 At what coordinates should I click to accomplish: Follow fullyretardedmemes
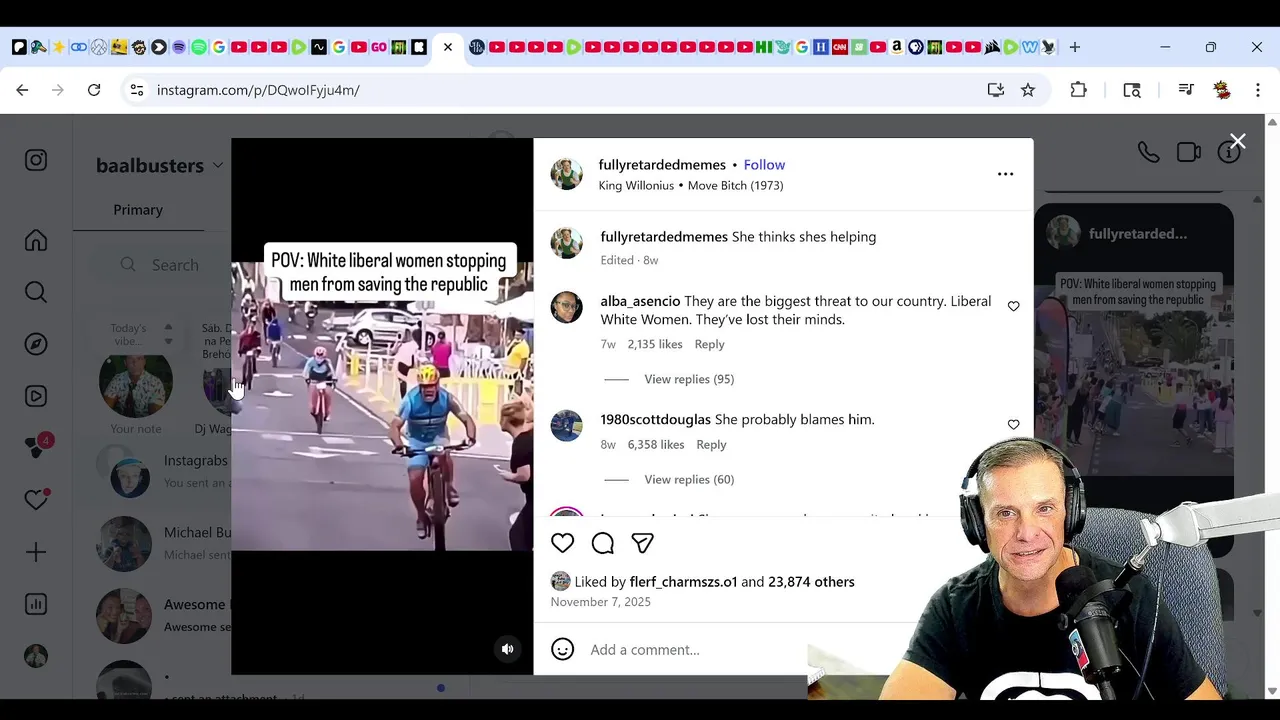coord(764,165)
